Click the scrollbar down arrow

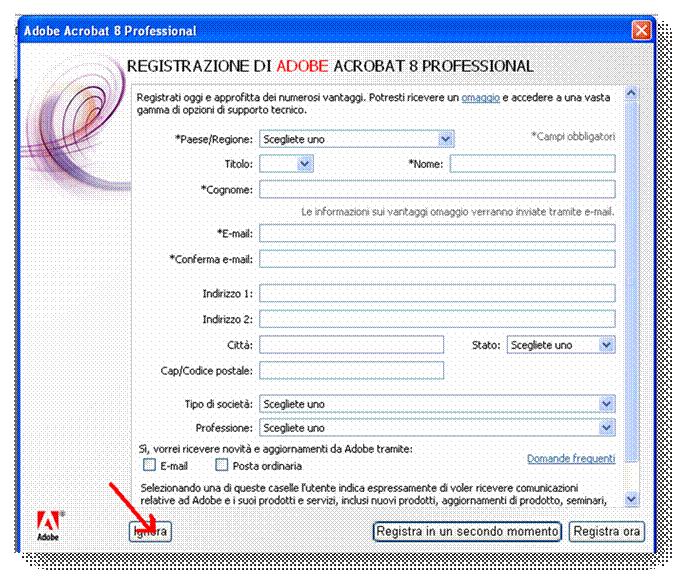point(631,498)
